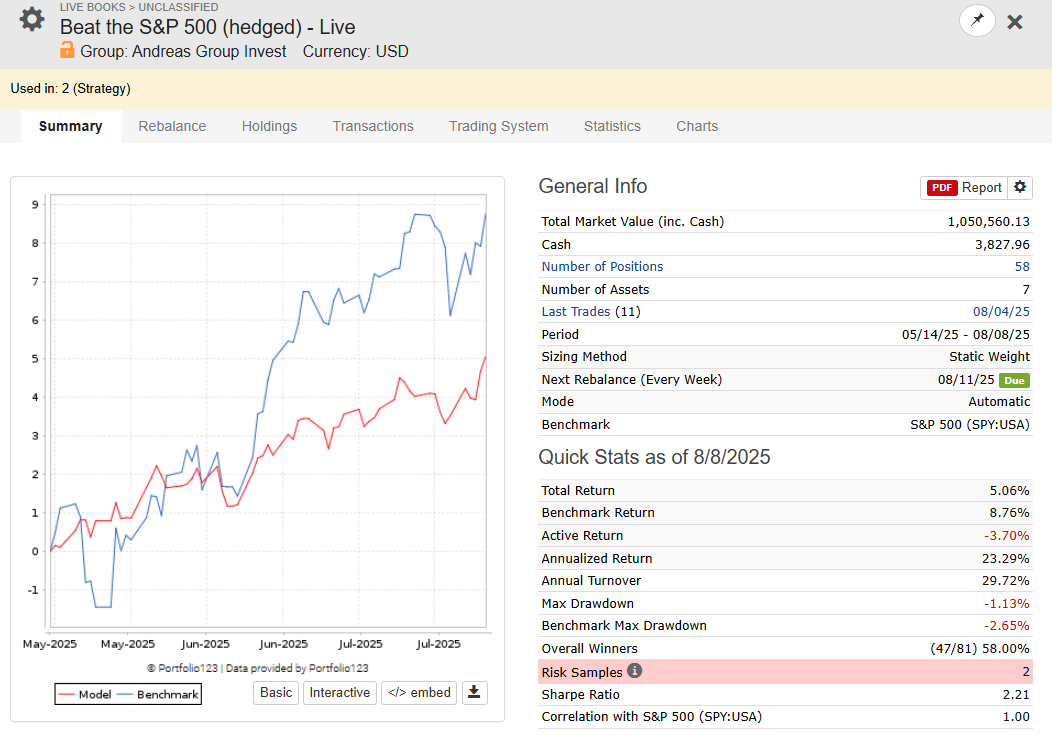Click the 'Used in: 2 (Strategy)' text

coord(70,89)
